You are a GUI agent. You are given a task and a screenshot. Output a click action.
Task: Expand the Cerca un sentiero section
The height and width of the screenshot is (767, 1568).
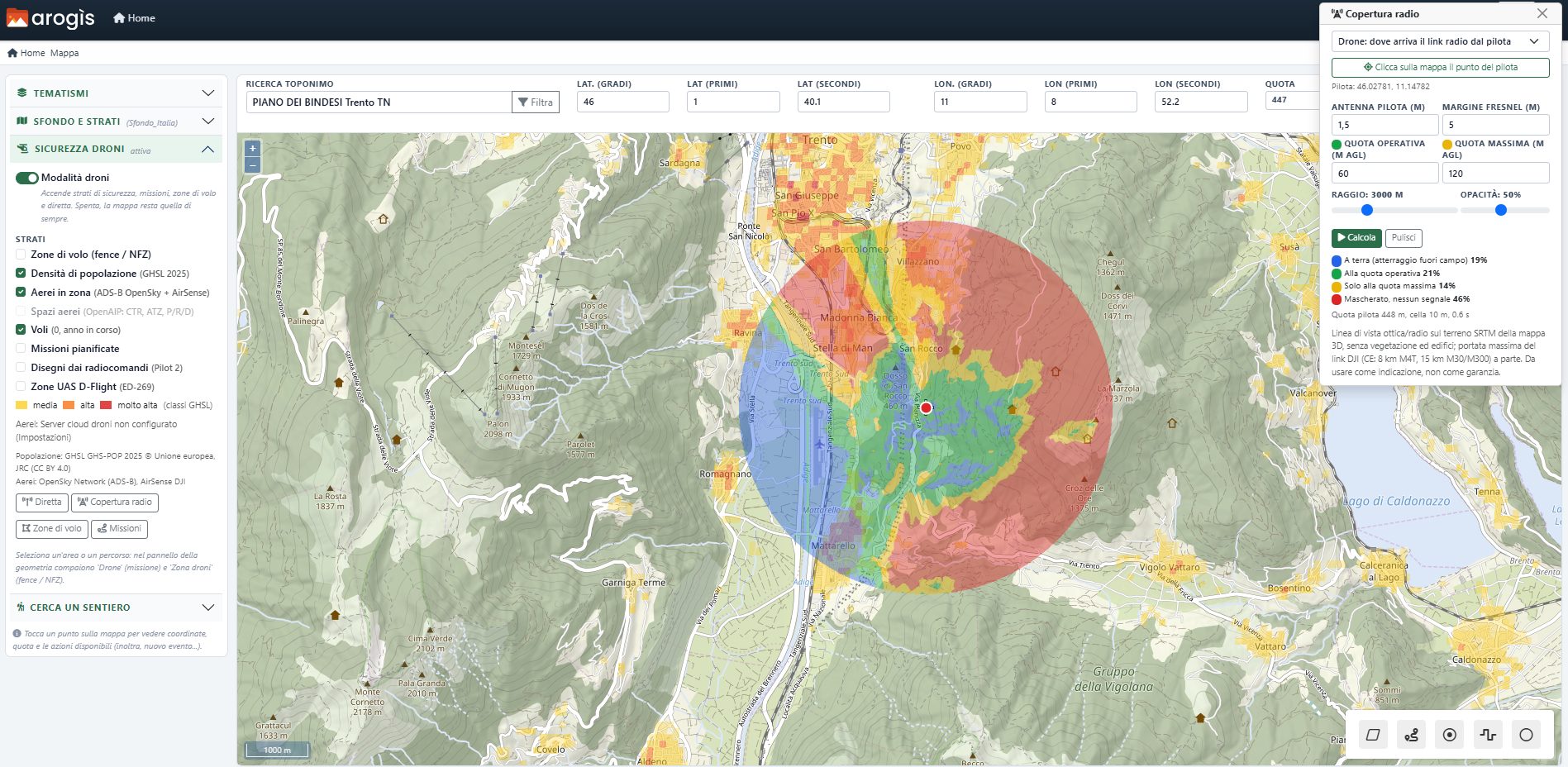pos(116,607)
